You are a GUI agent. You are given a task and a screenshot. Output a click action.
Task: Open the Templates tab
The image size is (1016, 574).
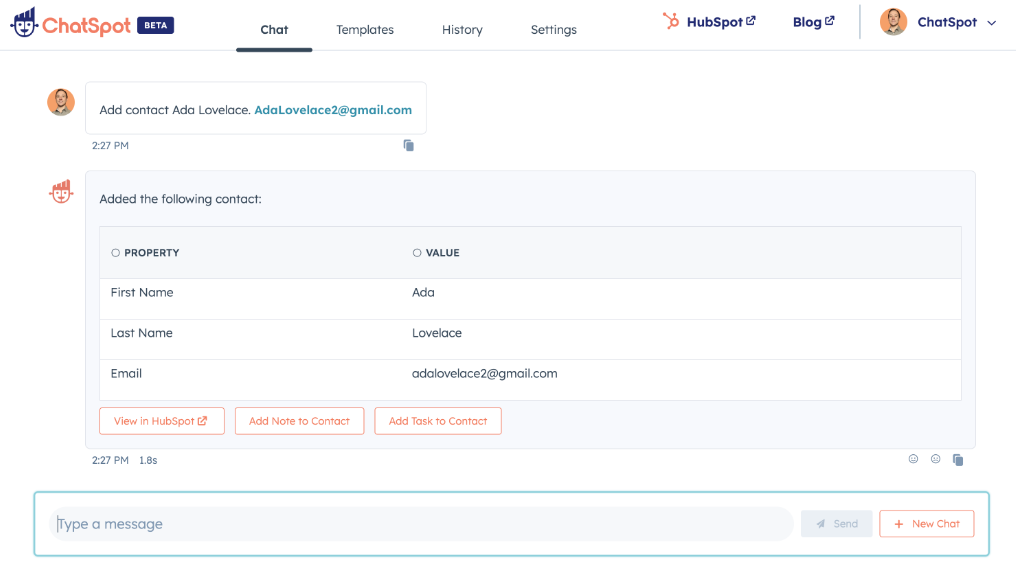pyautogui.click(x=365, y=30)
